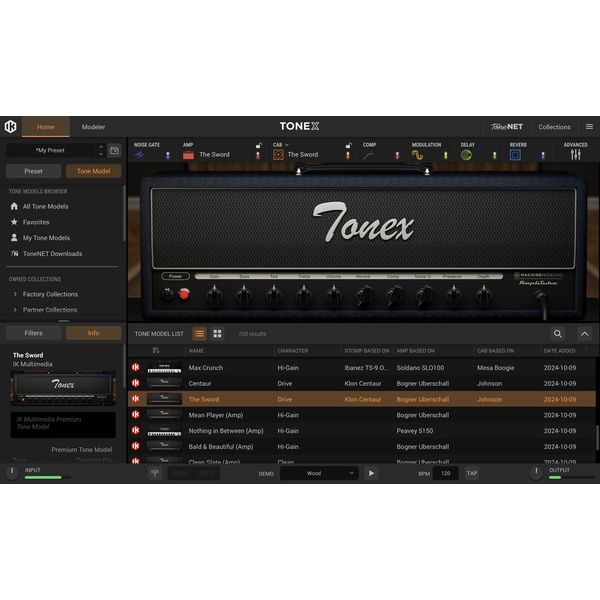
Task: Collapse the tone model list panel
Action: coord(585,334)
